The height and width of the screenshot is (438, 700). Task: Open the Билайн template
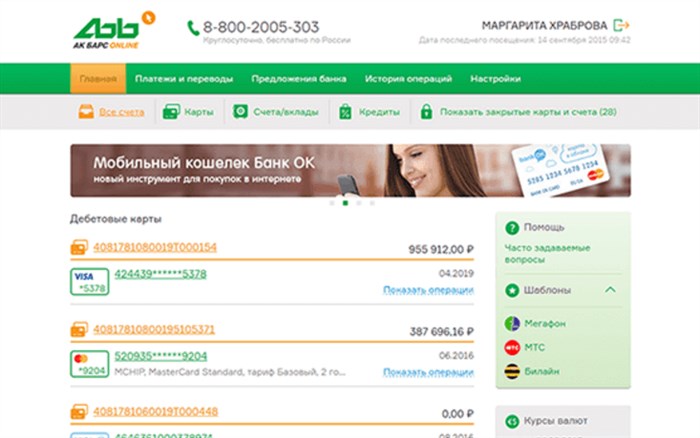tap(542, 371)
